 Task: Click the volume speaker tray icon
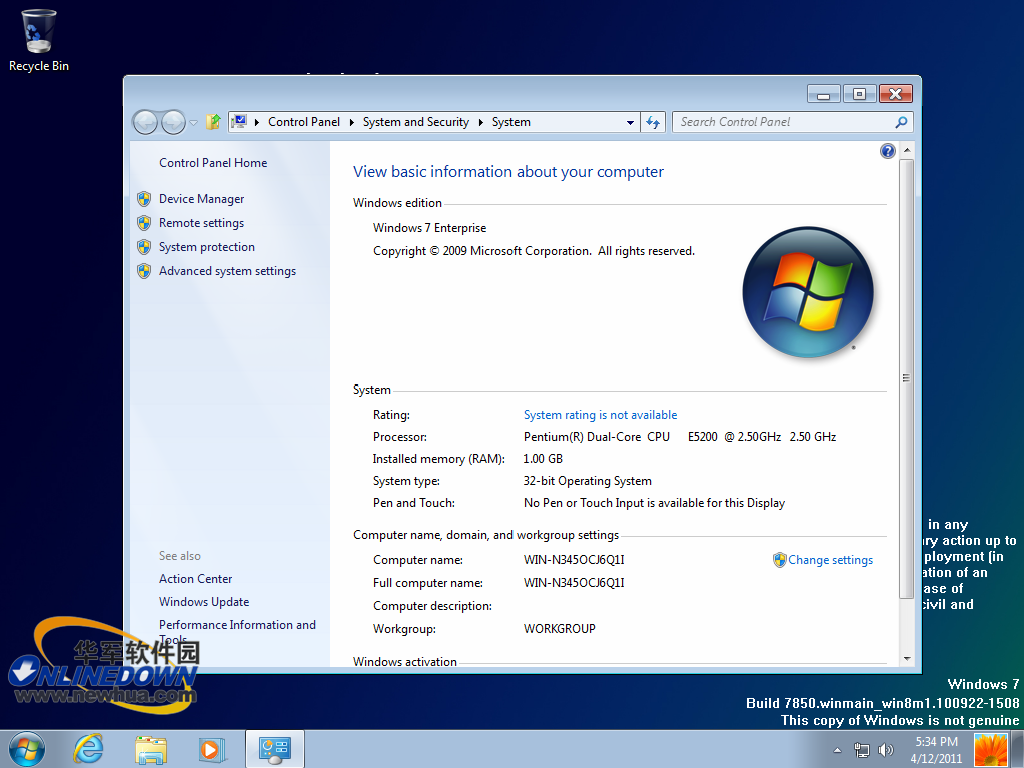886,750
